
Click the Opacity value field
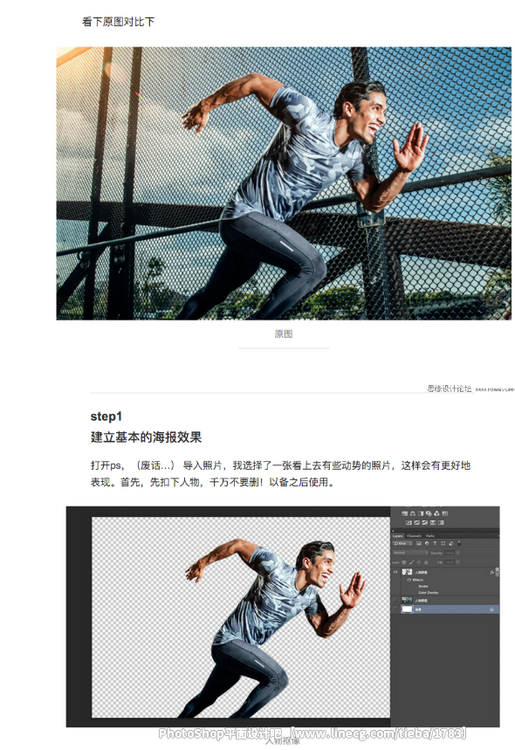[x=449, y=552]
